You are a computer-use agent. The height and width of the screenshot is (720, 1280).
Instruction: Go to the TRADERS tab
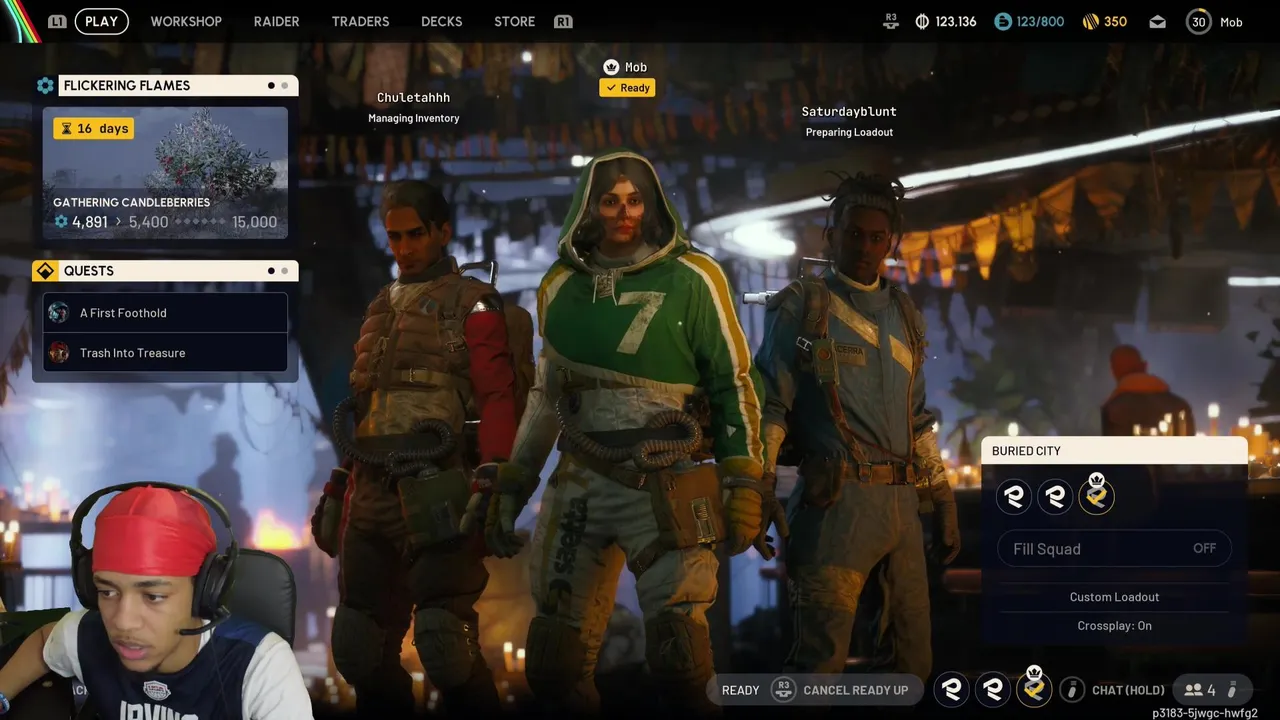click(x=360, y=21)
